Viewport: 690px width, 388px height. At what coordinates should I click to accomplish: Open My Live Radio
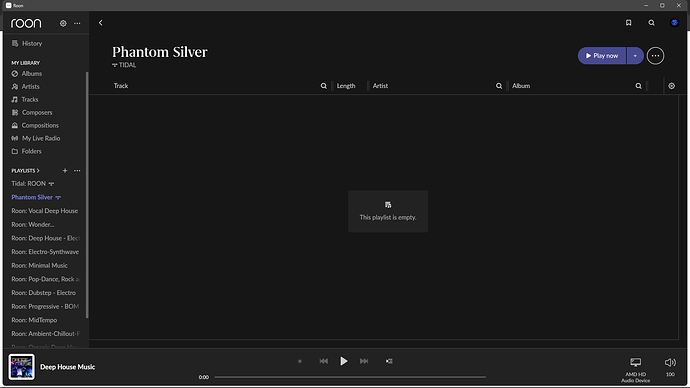36,138
